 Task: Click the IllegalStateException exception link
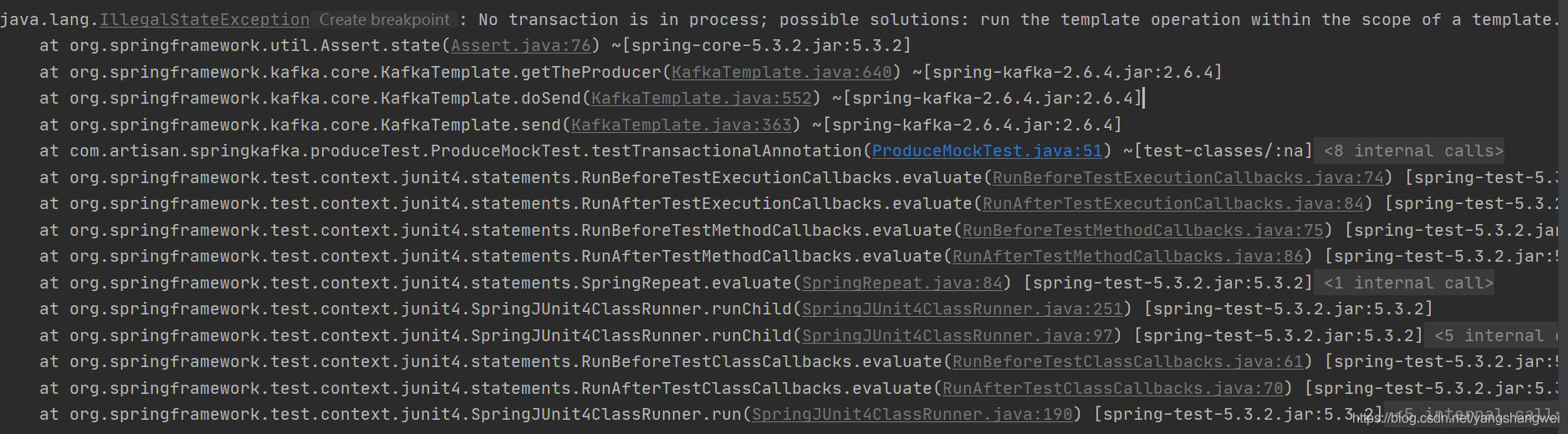[x=204, y=19]
